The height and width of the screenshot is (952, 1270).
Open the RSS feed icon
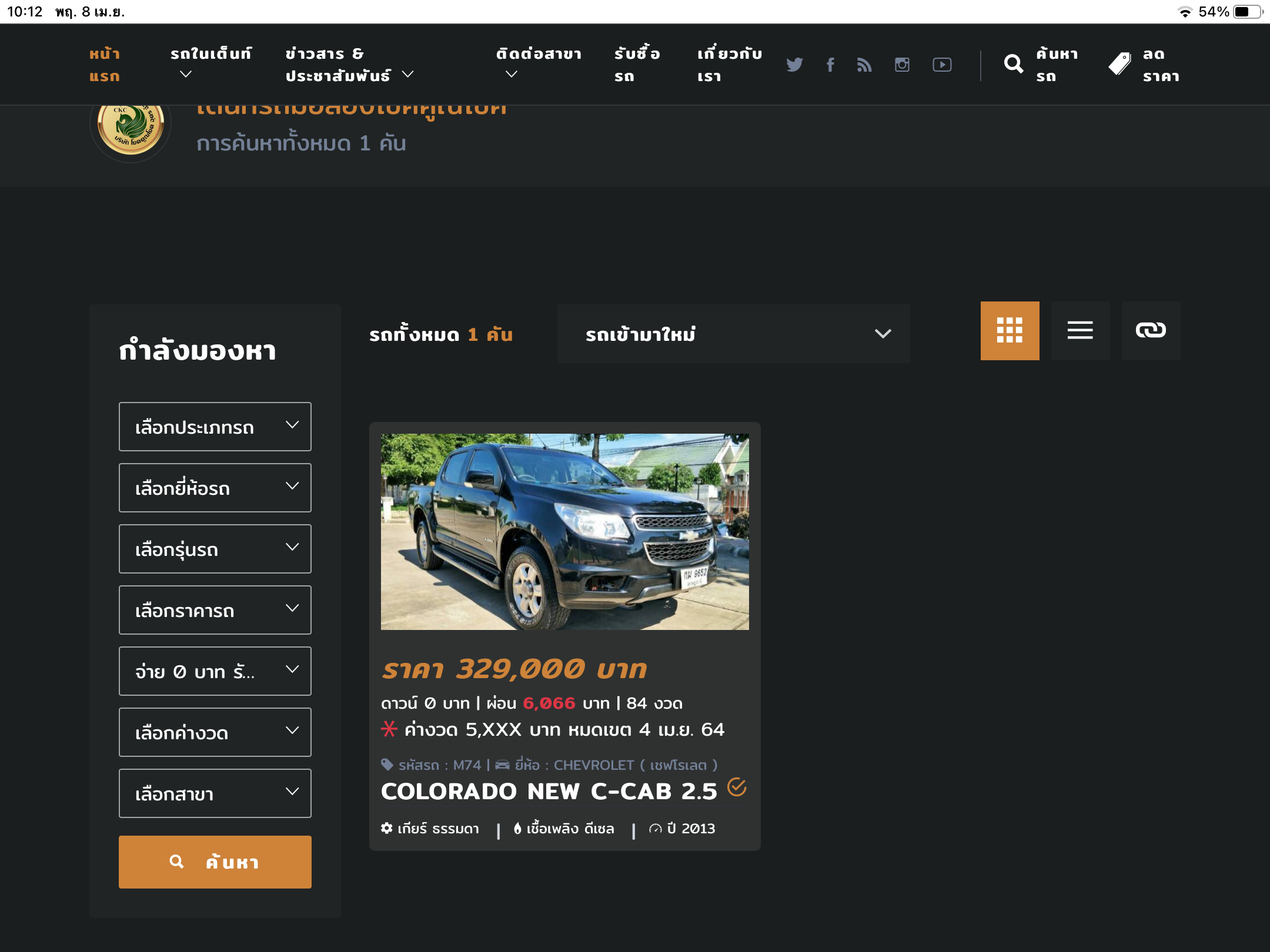864,65
